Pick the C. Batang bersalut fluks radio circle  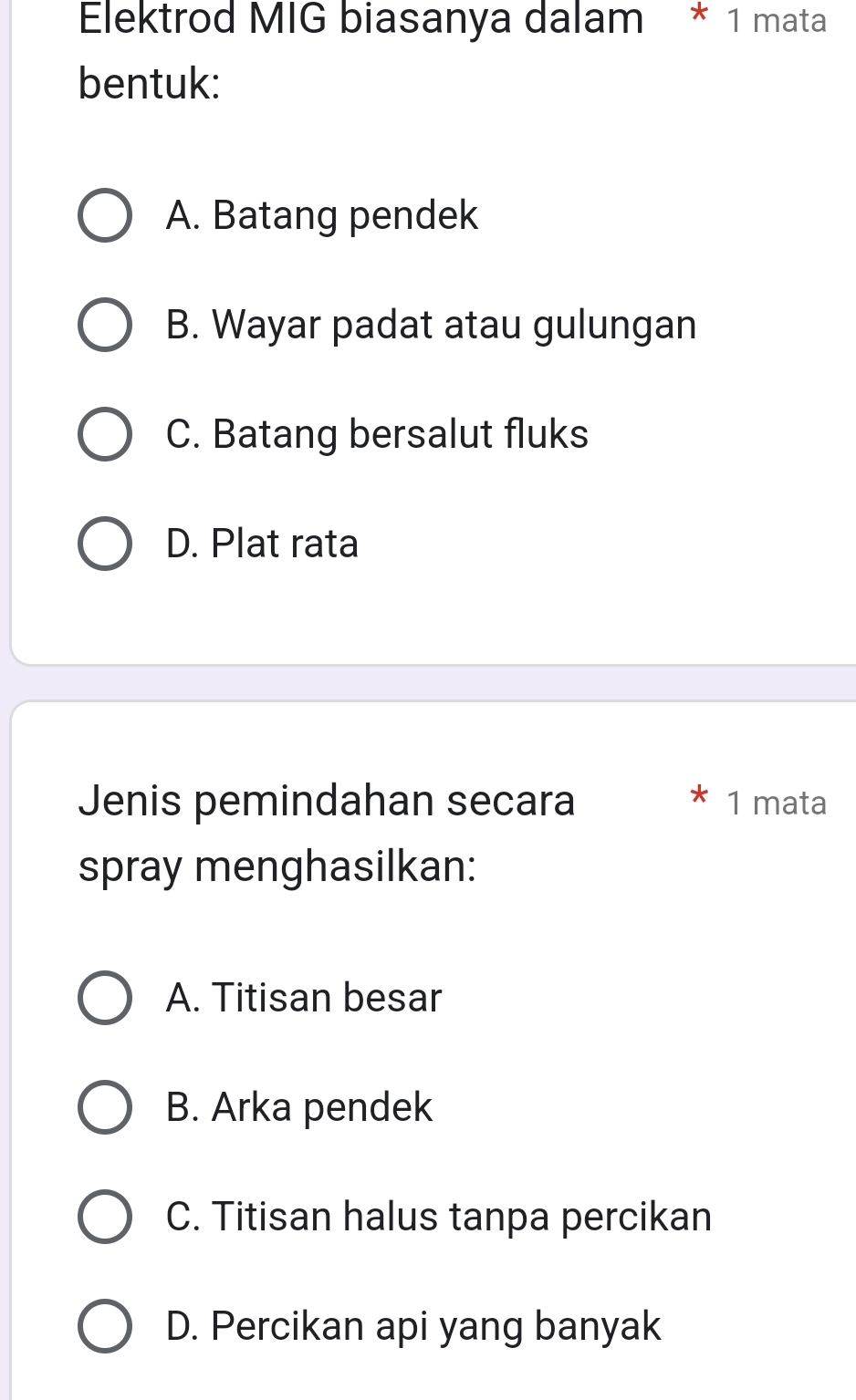[x=105, y=434]
